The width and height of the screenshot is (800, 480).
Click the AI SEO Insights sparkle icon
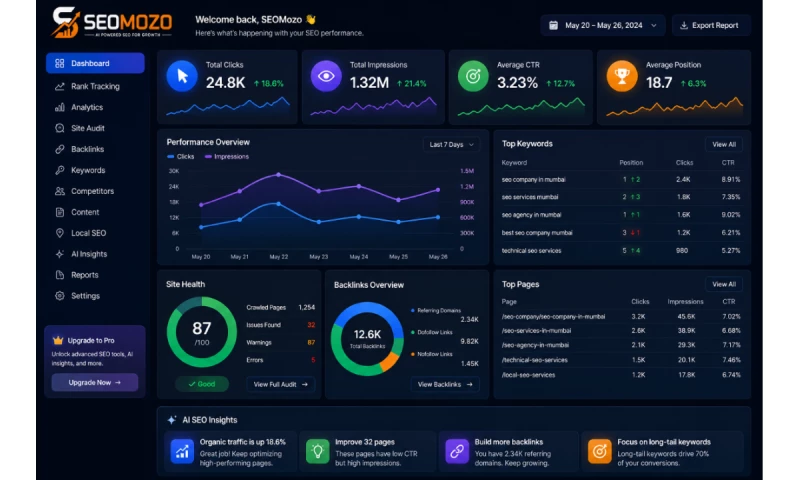[172, 420]
